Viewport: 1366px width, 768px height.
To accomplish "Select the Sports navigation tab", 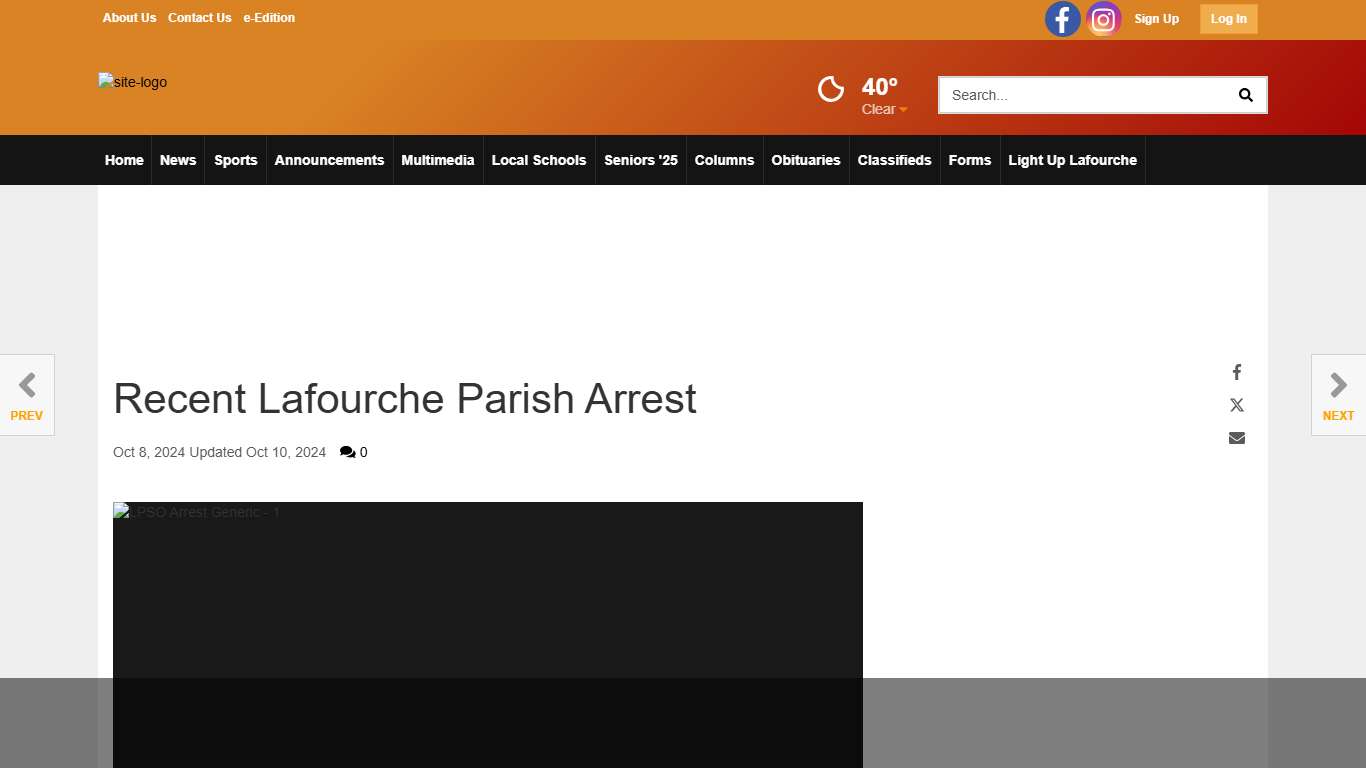I will click(x=235, y=160).
